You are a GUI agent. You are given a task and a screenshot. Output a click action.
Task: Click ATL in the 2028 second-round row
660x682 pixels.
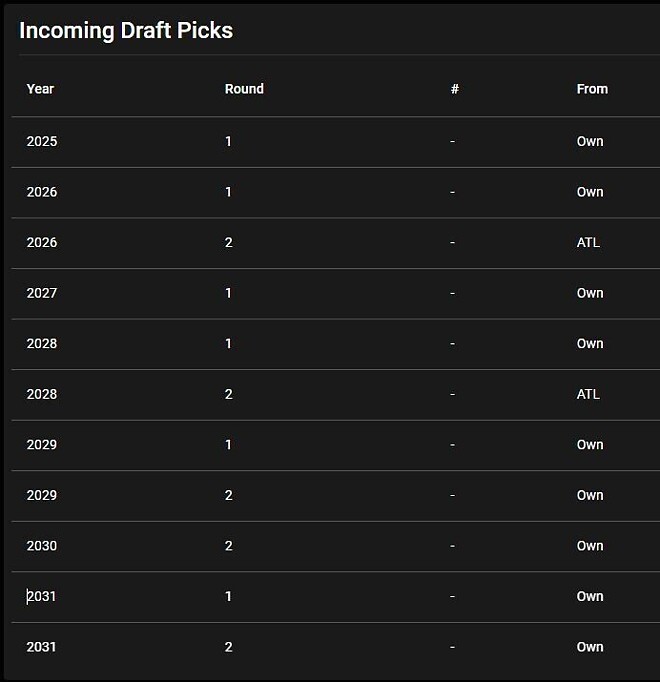[x=588, y=394]
